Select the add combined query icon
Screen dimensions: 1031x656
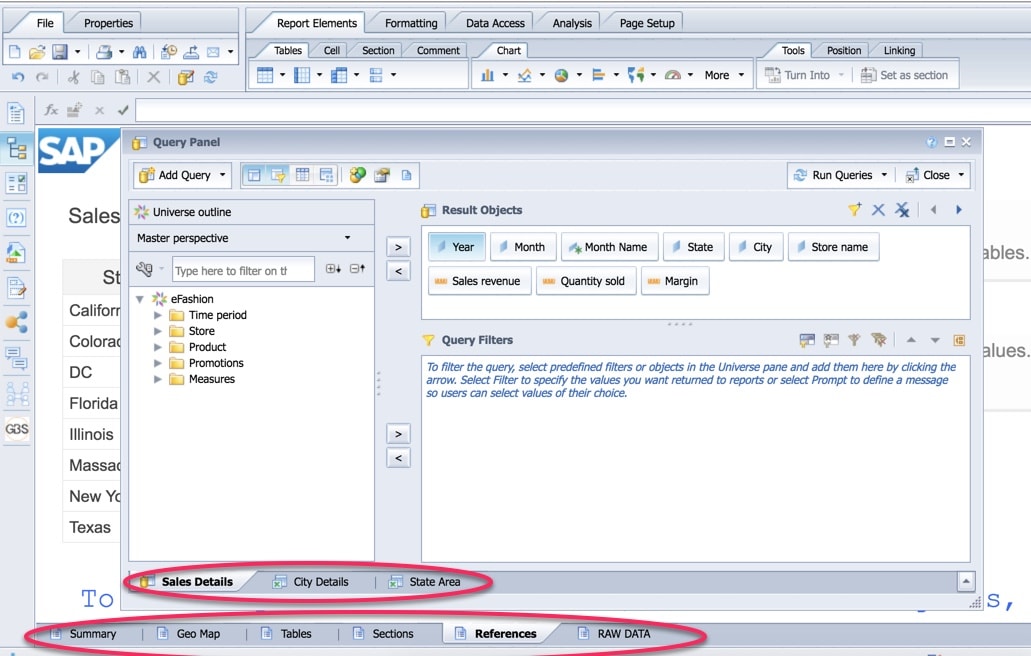[x=357, y=174]
